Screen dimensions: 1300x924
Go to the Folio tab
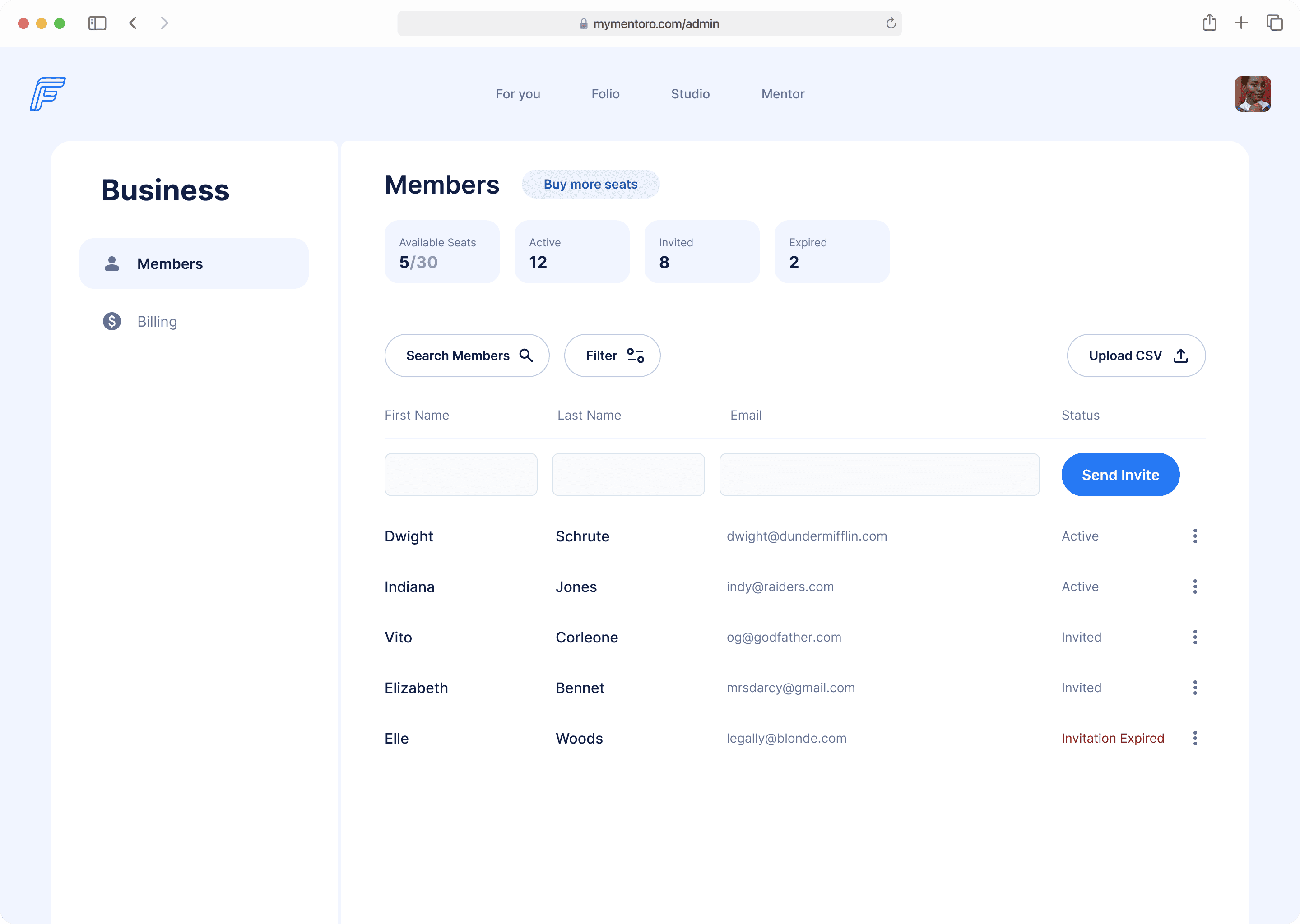coord(605,94)
